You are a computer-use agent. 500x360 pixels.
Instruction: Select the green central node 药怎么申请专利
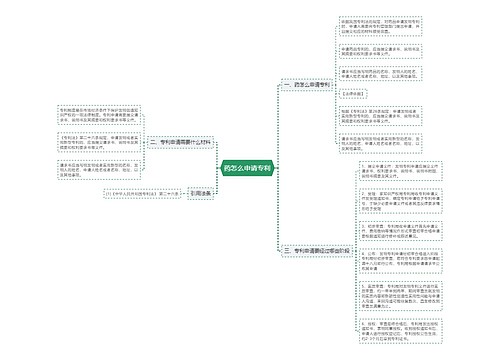click(247, 168)
